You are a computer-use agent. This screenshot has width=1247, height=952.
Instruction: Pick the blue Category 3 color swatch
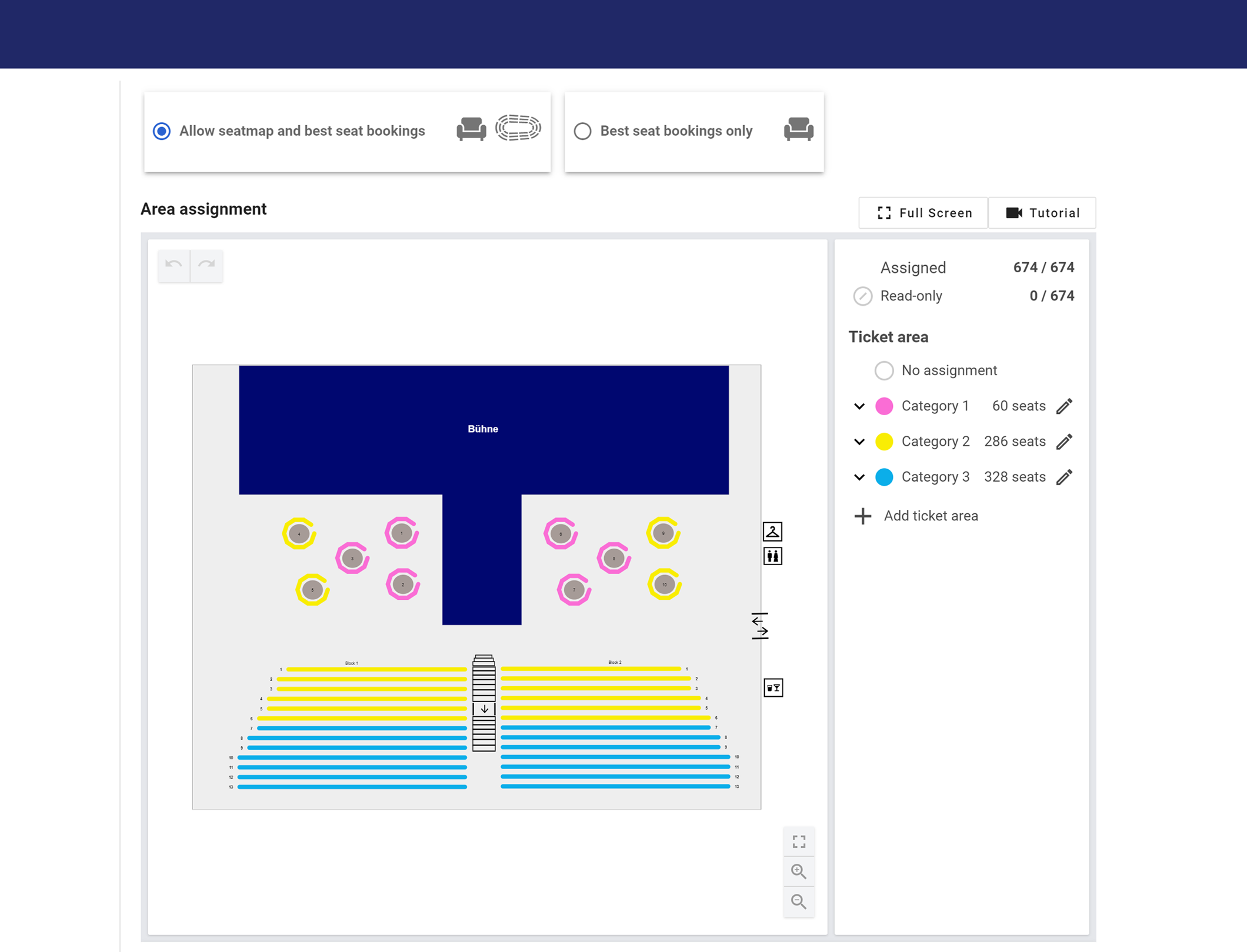click(883, 477)
